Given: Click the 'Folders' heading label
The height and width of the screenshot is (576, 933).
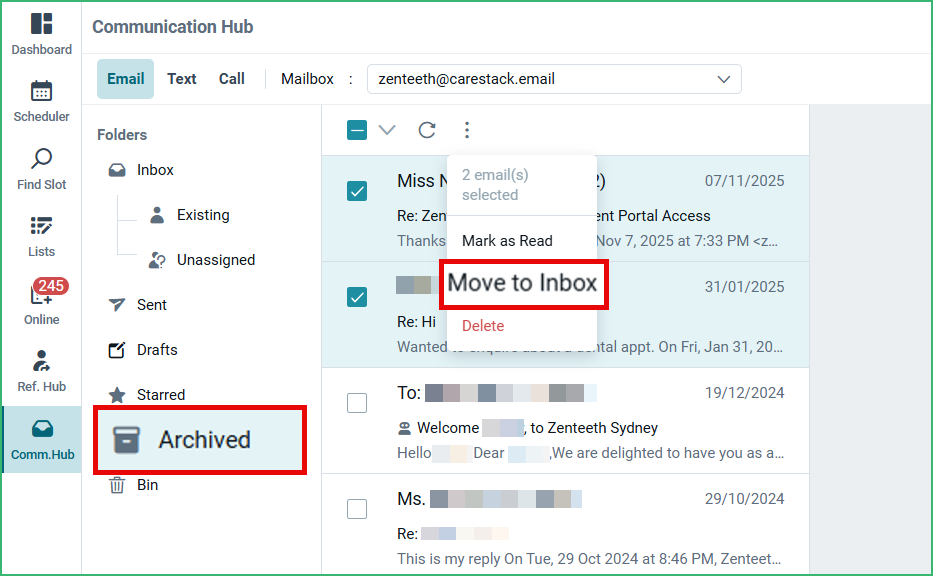Looking at the screenshot, I should (x=122, y=135).
